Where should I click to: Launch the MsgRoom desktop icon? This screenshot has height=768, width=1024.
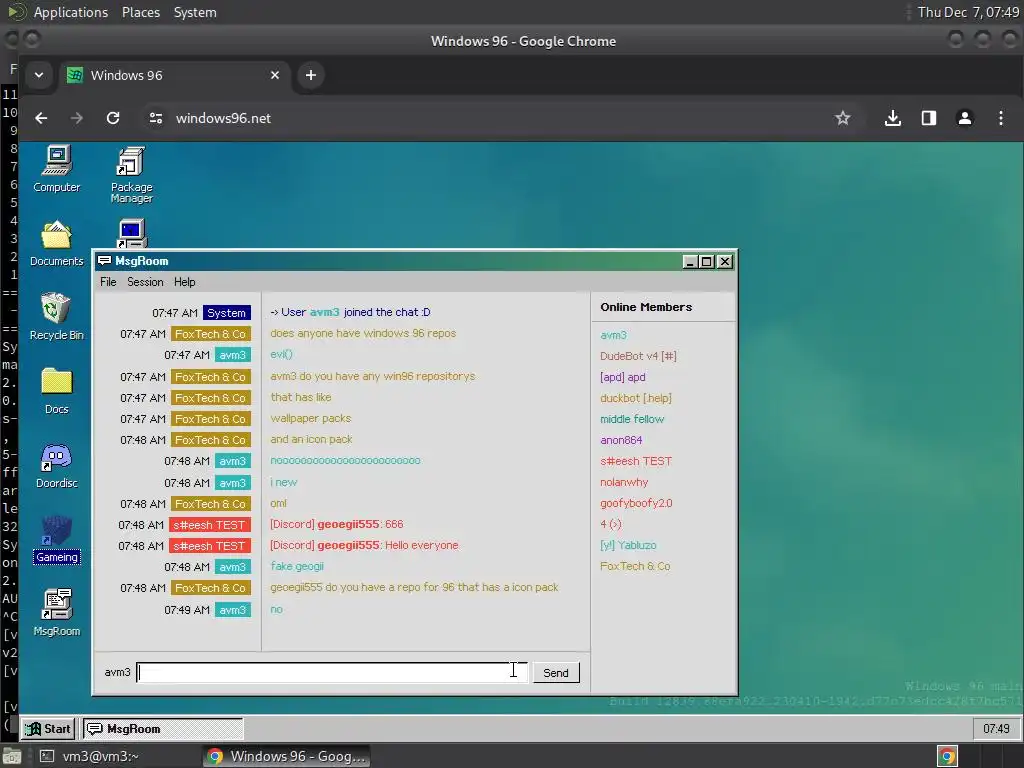coord(57,613)
